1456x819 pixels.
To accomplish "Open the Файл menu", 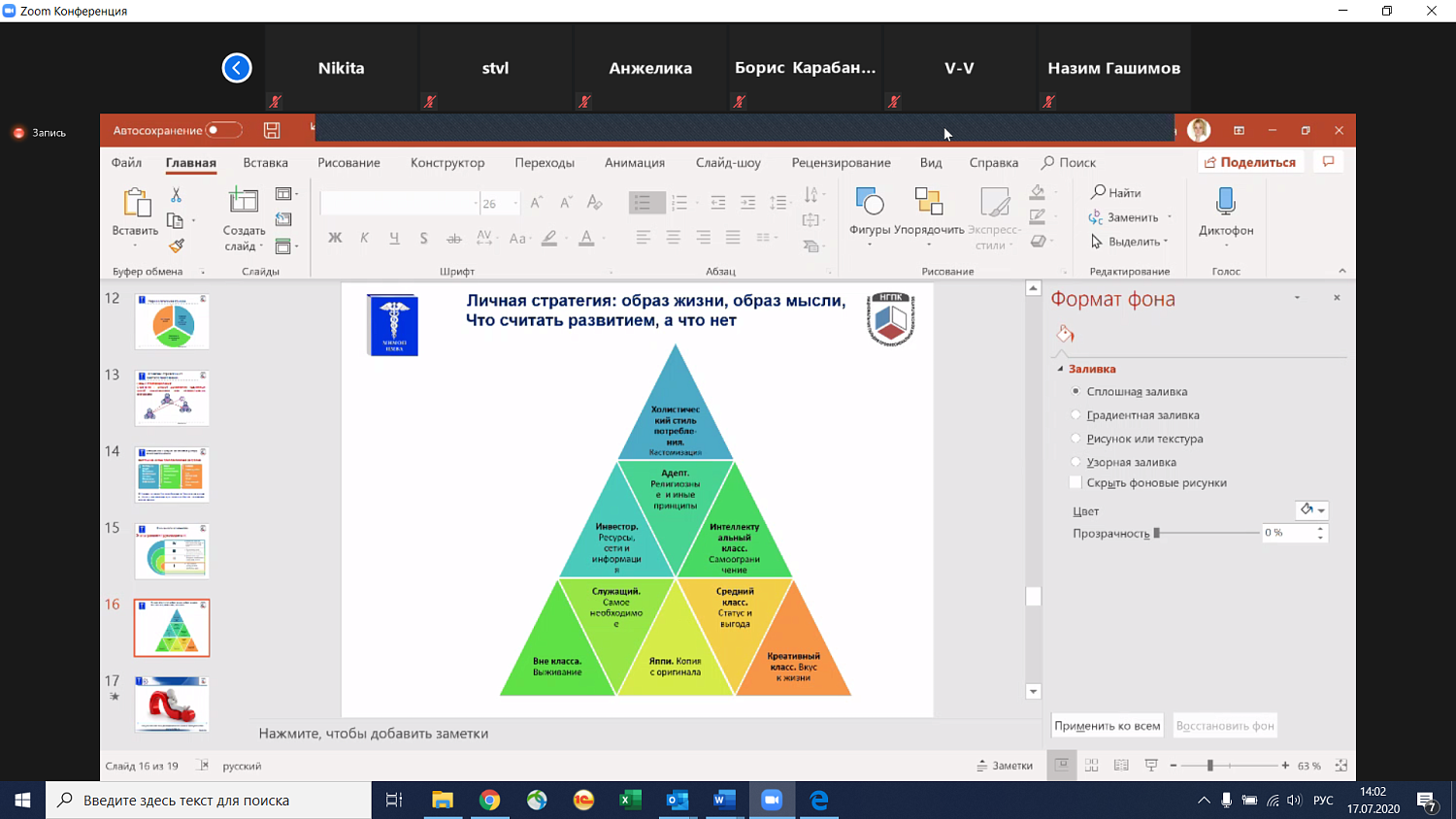I will coord(126,162).
